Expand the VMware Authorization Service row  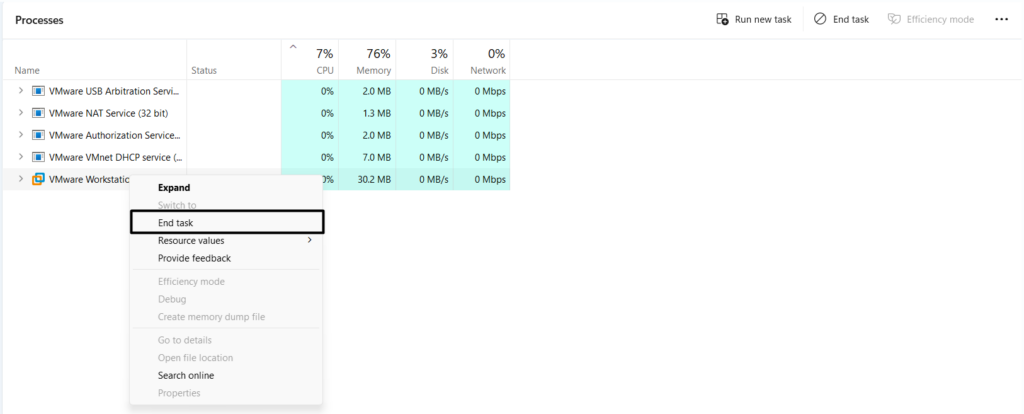[x=20, y=135]
